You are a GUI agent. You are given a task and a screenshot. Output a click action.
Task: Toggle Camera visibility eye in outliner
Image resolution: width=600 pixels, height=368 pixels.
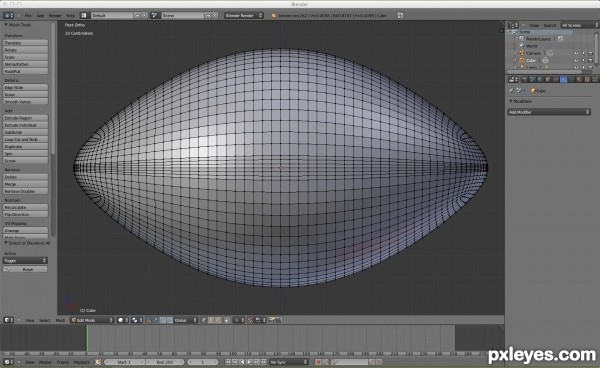point(576,53)
